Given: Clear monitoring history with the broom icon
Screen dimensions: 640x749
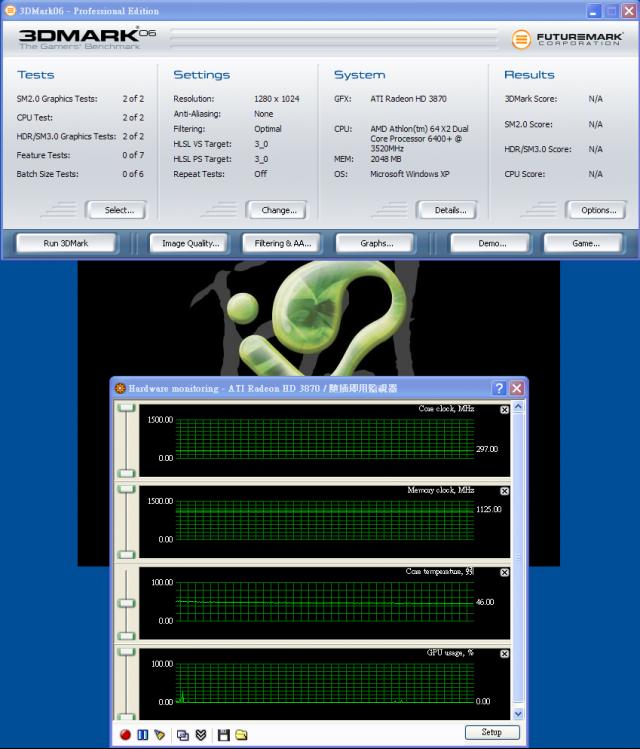Looking at the screenshot, I should (x=160, y=735).
